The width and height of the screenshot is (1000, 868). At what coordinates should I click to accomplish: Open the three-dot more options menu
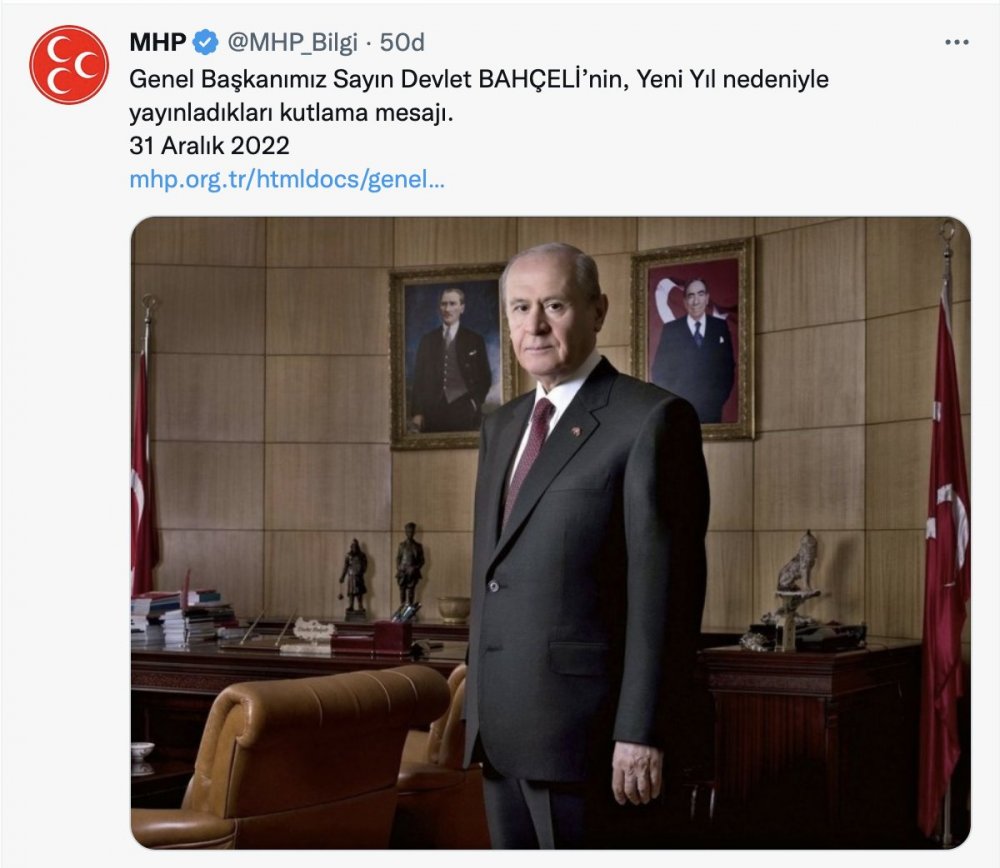click(957, 43)
